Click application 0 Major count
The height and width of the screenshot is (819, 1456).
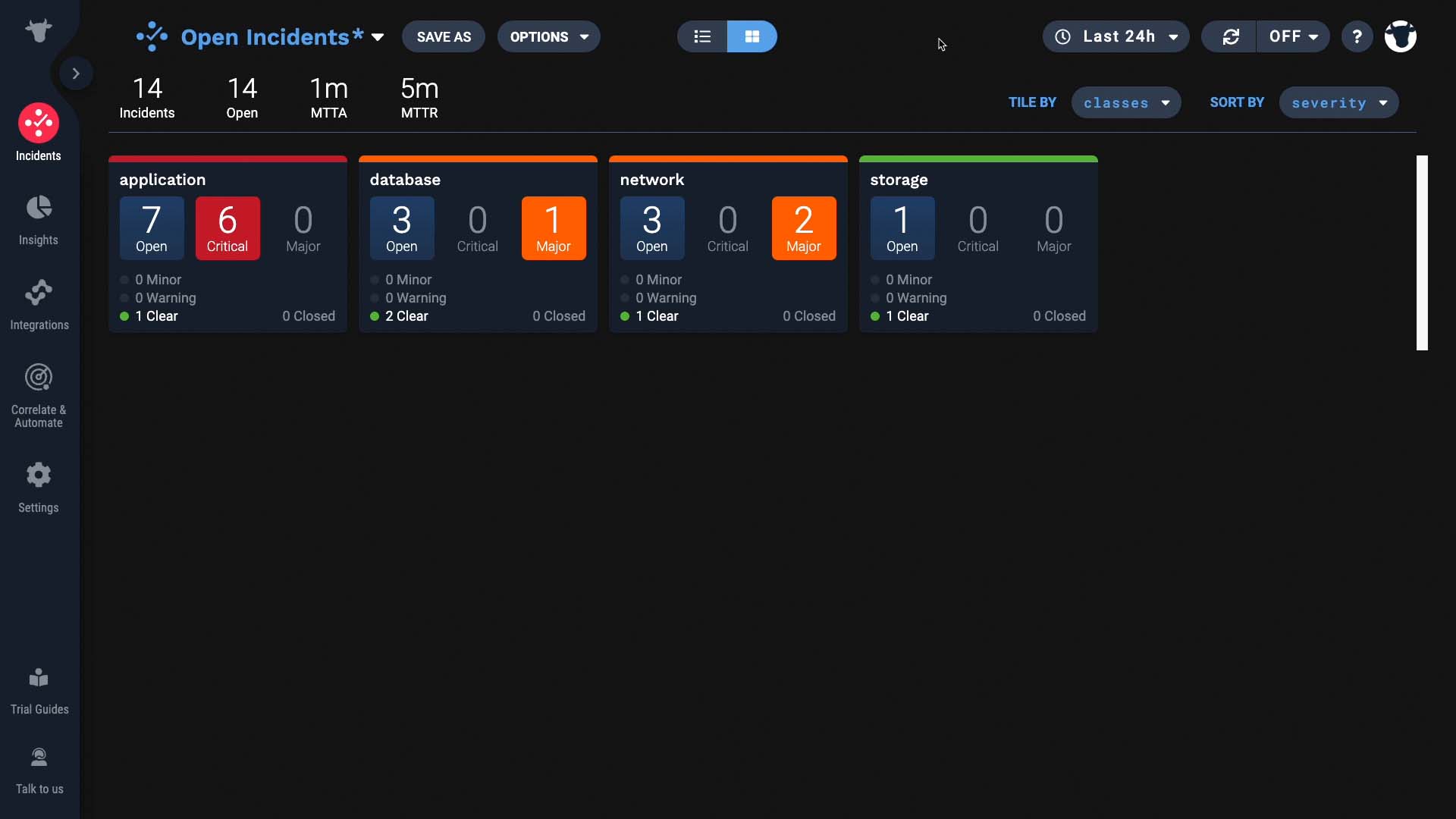click(x=303, y=228)
